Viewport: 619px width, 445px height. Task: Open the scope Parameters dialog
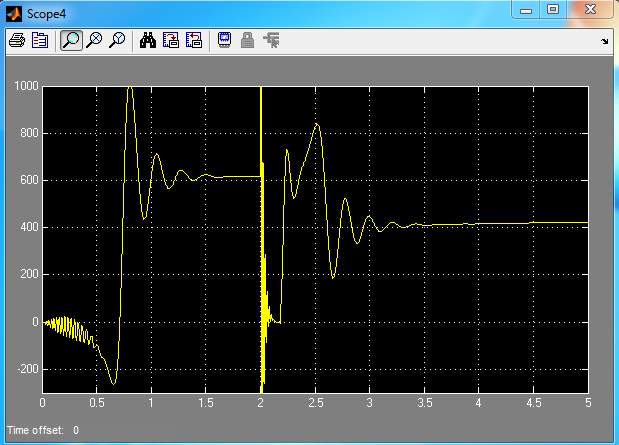[x=40, y=41]
